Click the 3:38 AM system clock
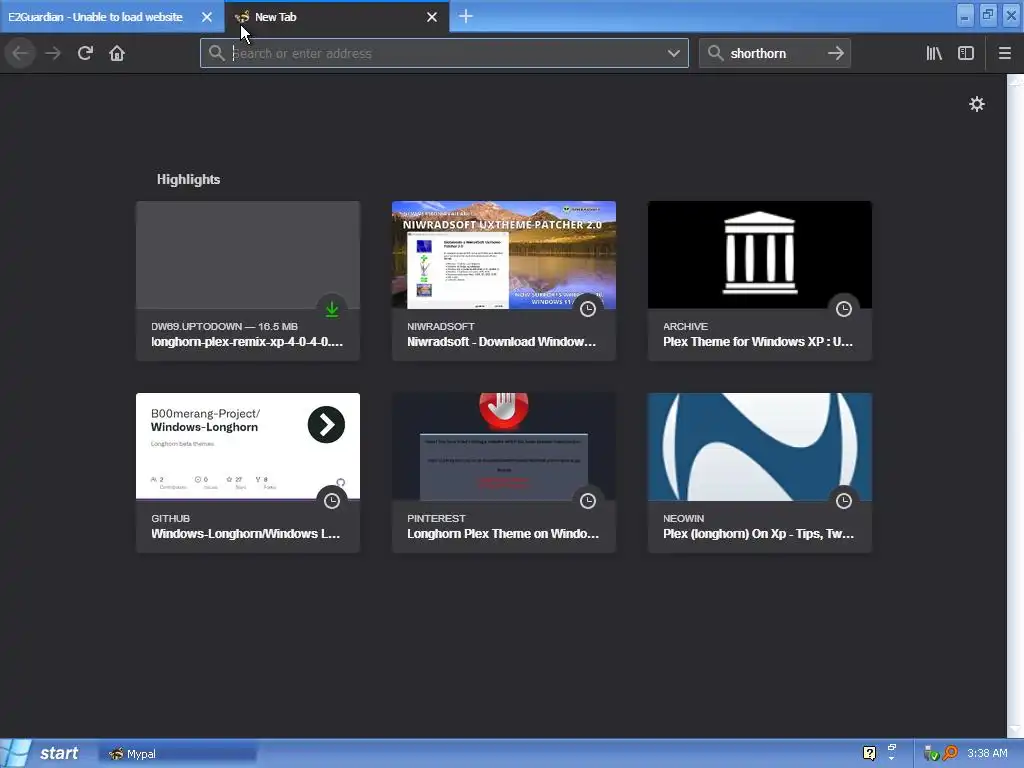1024x768 pixels. (x=987, y=753)
